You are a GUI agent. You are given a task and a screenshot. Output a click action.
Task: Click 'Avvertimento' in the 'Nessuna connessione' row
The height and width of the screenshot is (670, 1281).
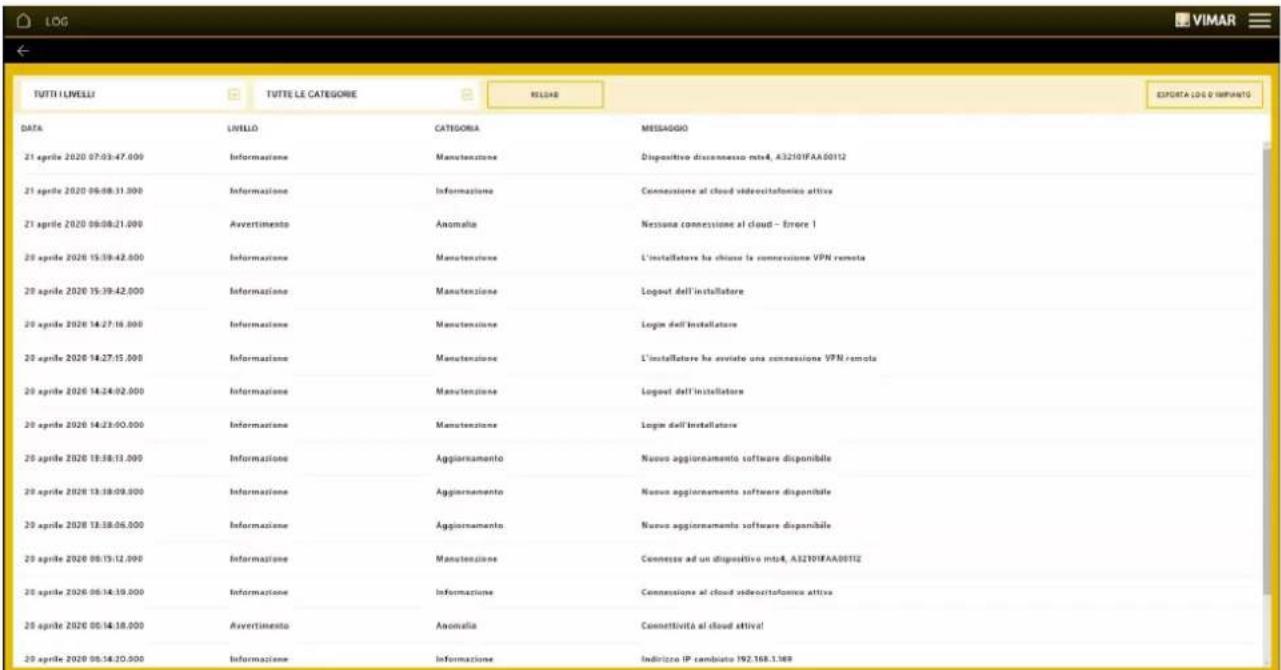pyautogui.click(x=259, y=225)
